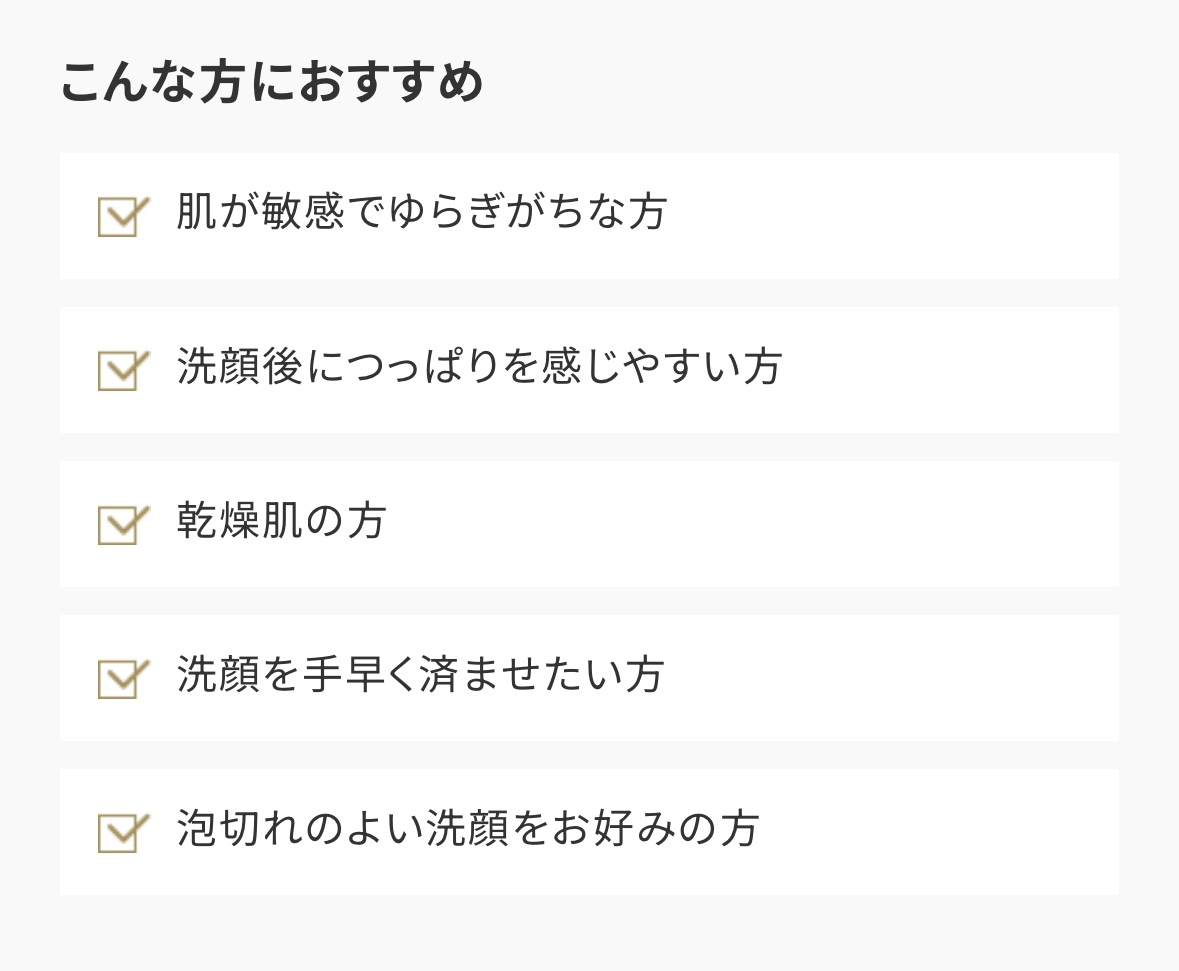This screenshot has height=971, width=1179.
Task: Click the word お好み in the last item
Action: coord(616,829)
